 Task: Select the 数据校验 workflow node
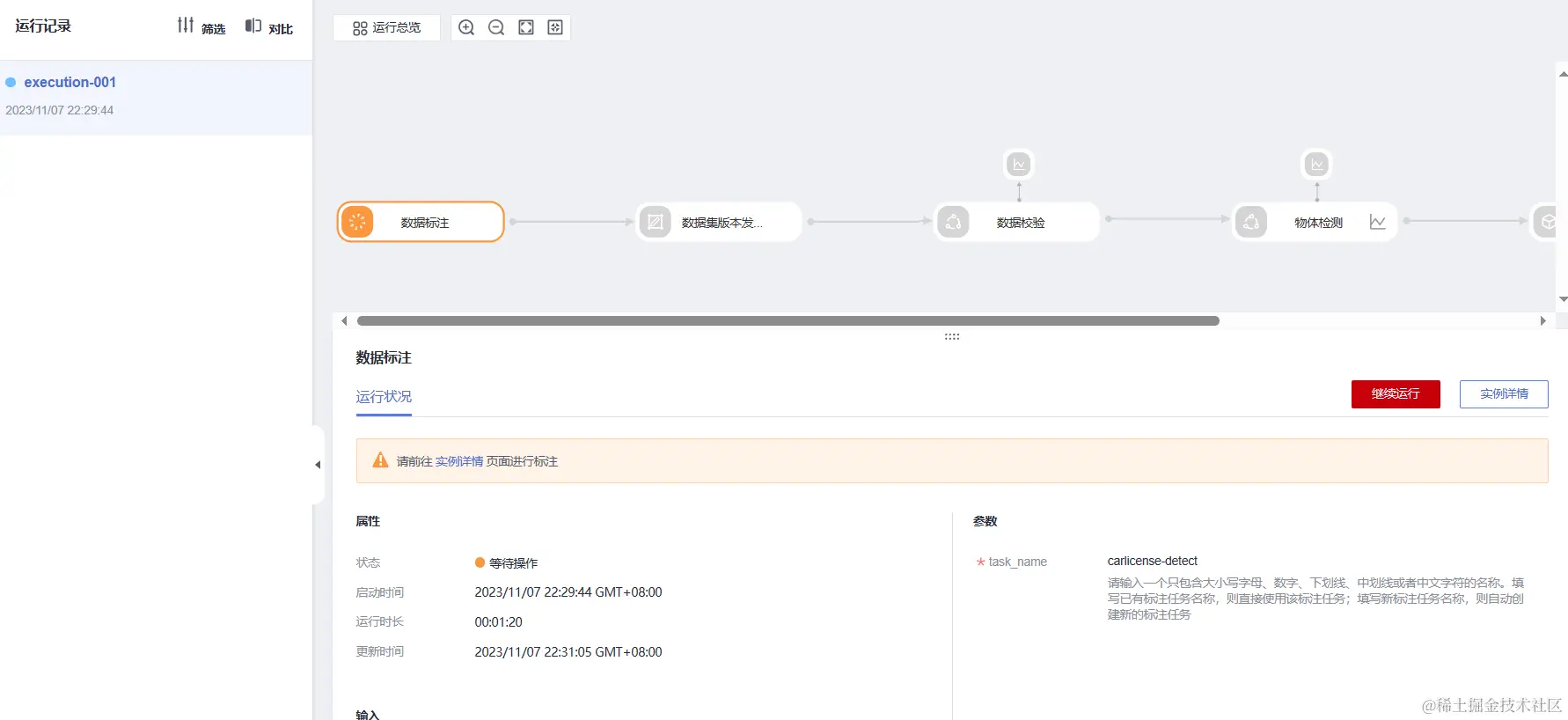point(1017,222)
